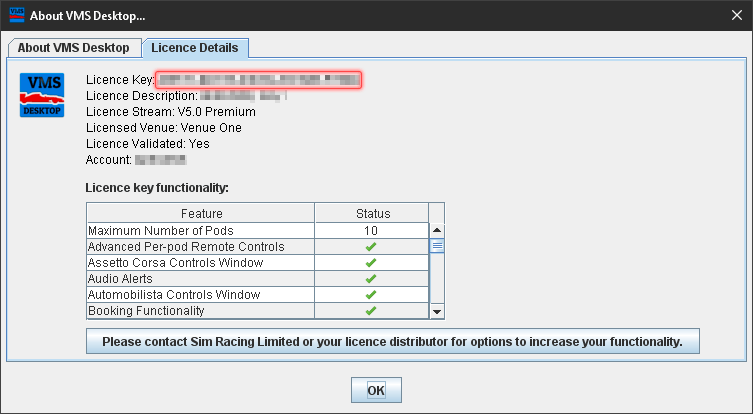Click the Licence Validated: Yes text

(x=147, y=144)
